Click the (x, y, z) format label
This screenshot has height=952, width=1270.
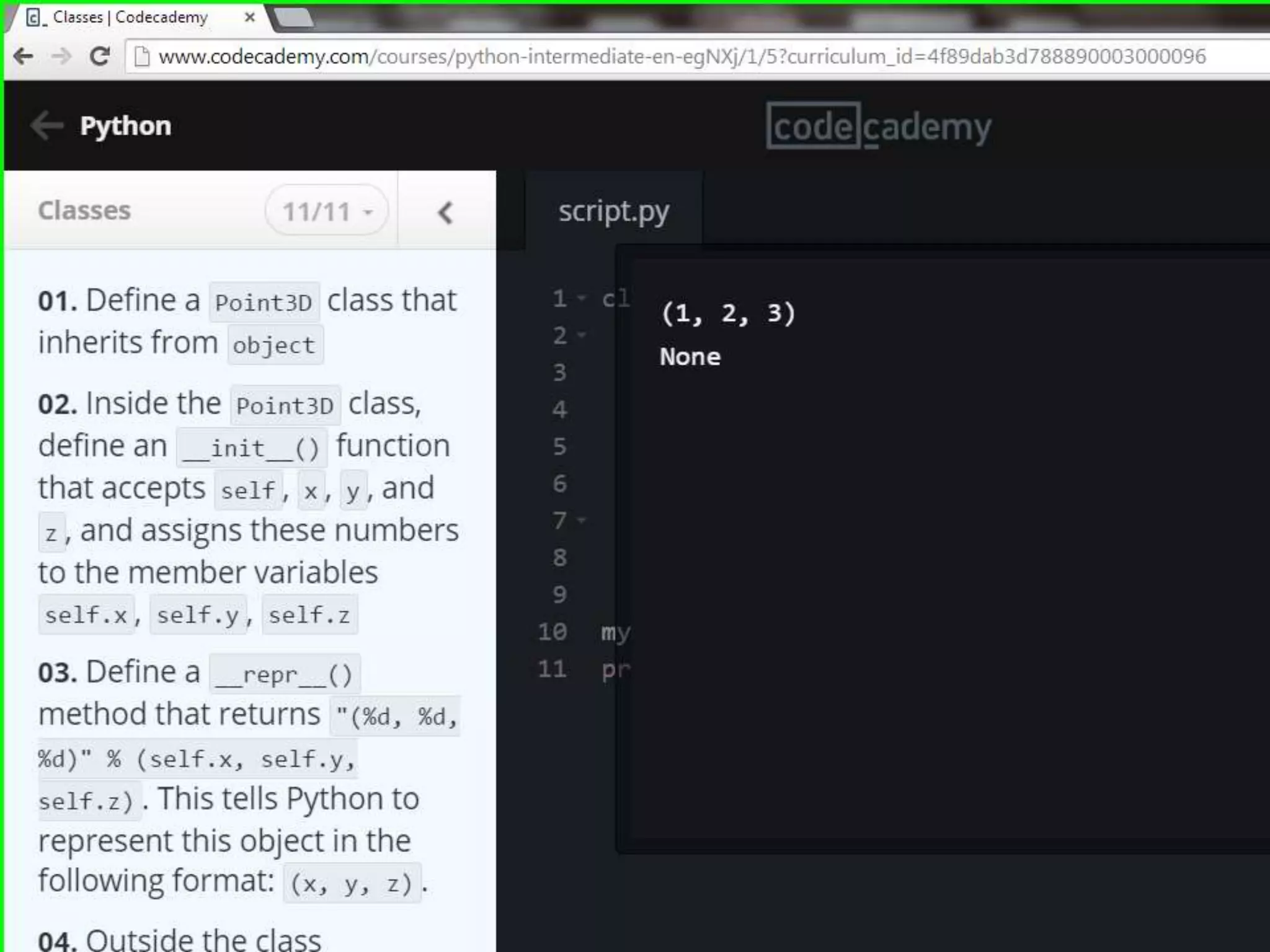pyautogui.click(x=352, y=883)
